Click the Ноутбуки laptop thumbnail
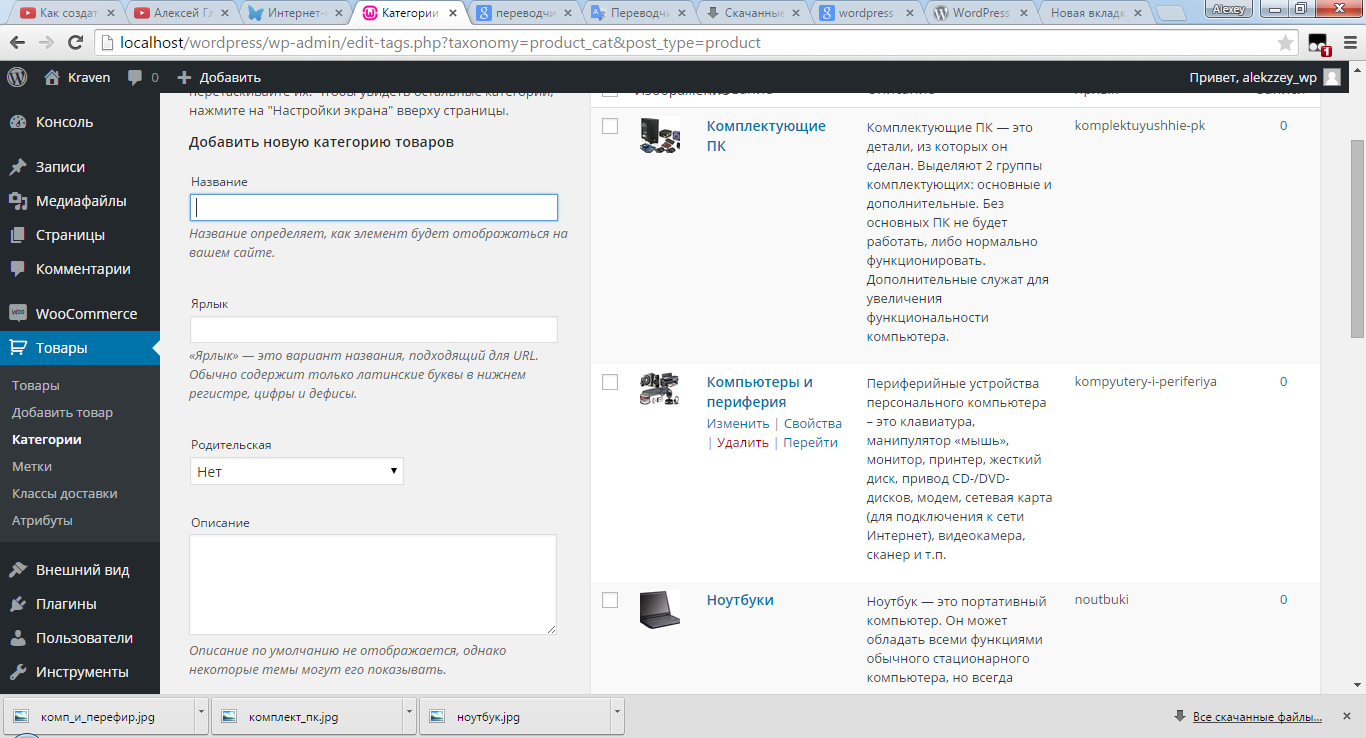Image resolution: width=1366 pixels, height=738 pixels. pyautogui.click(x=660, y=609)
